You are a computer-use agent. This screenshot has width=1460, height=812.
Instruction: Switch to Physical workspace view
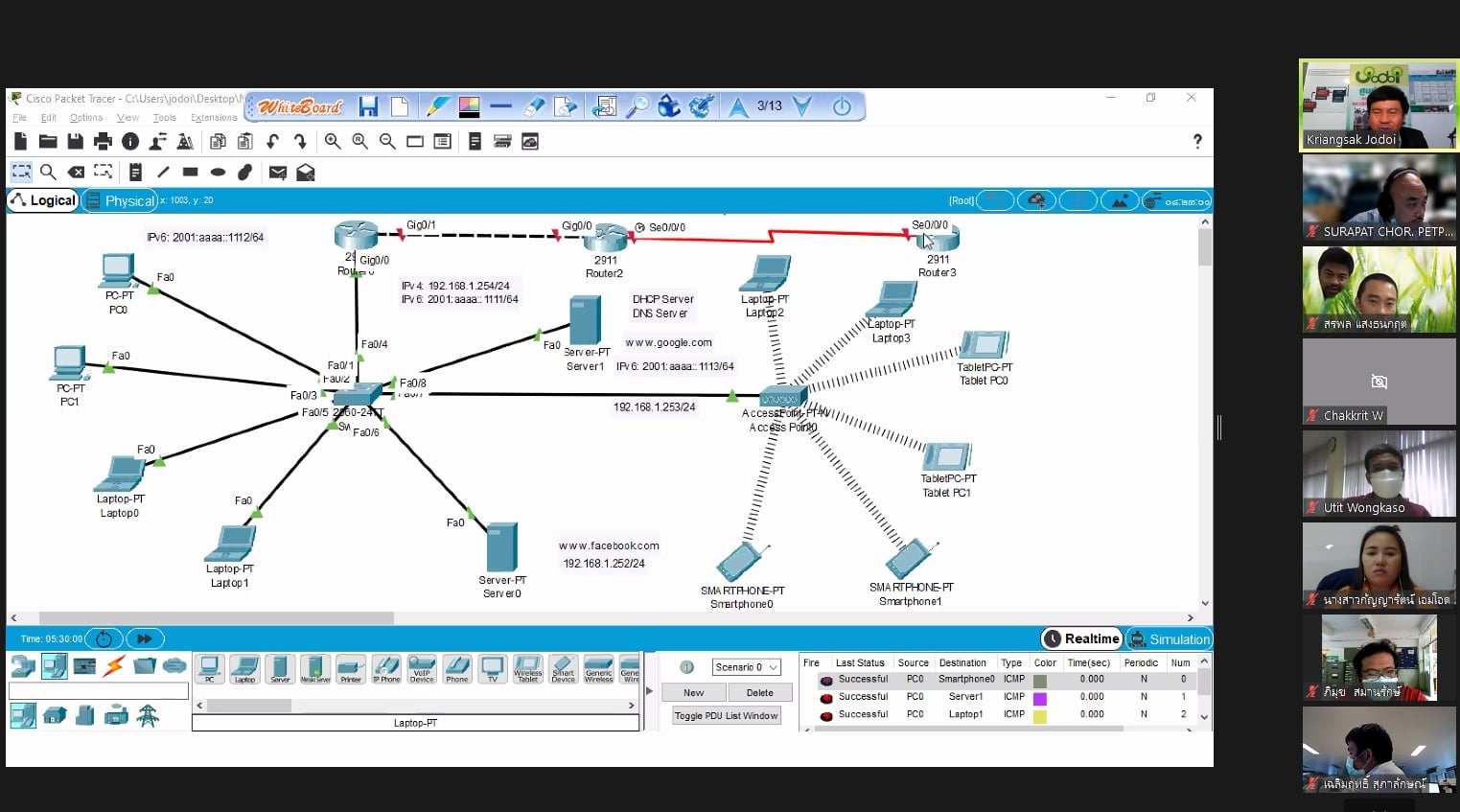click(x=121, y=200)
